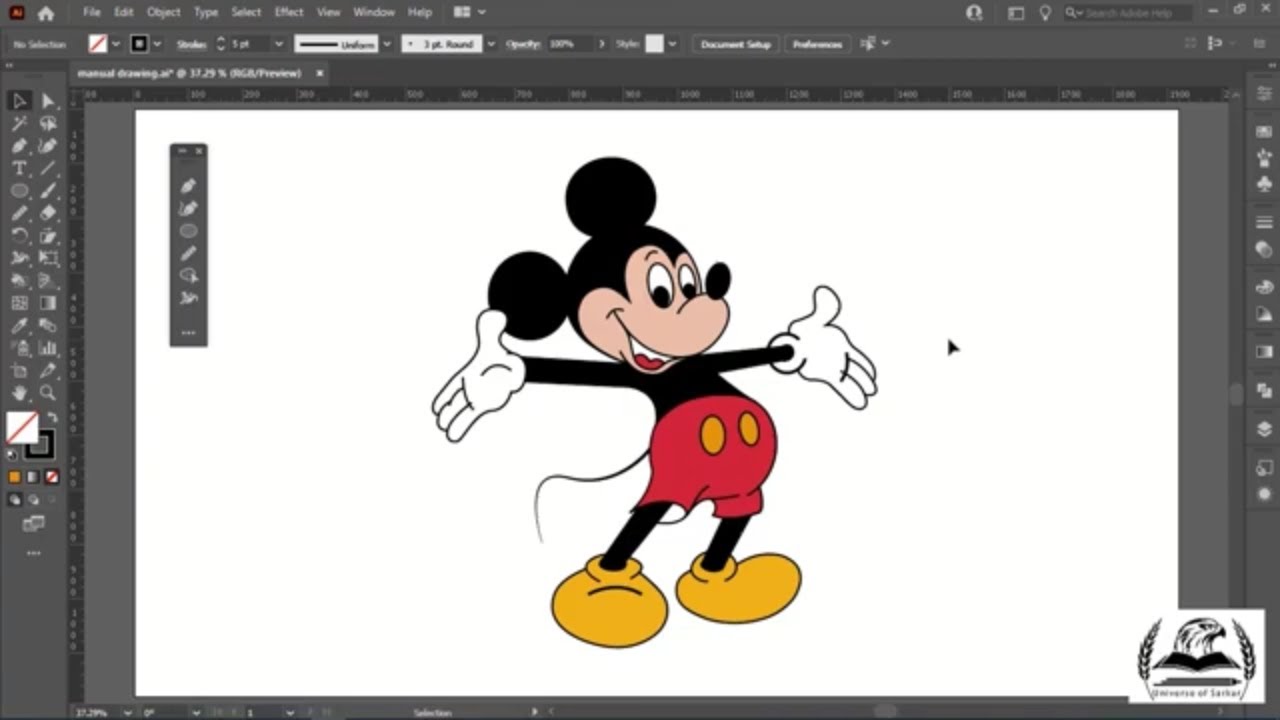Open the Layers panel icon
Viewport: 1280px width, 720px height.
pyautogui.click(x=1264, y=429)
